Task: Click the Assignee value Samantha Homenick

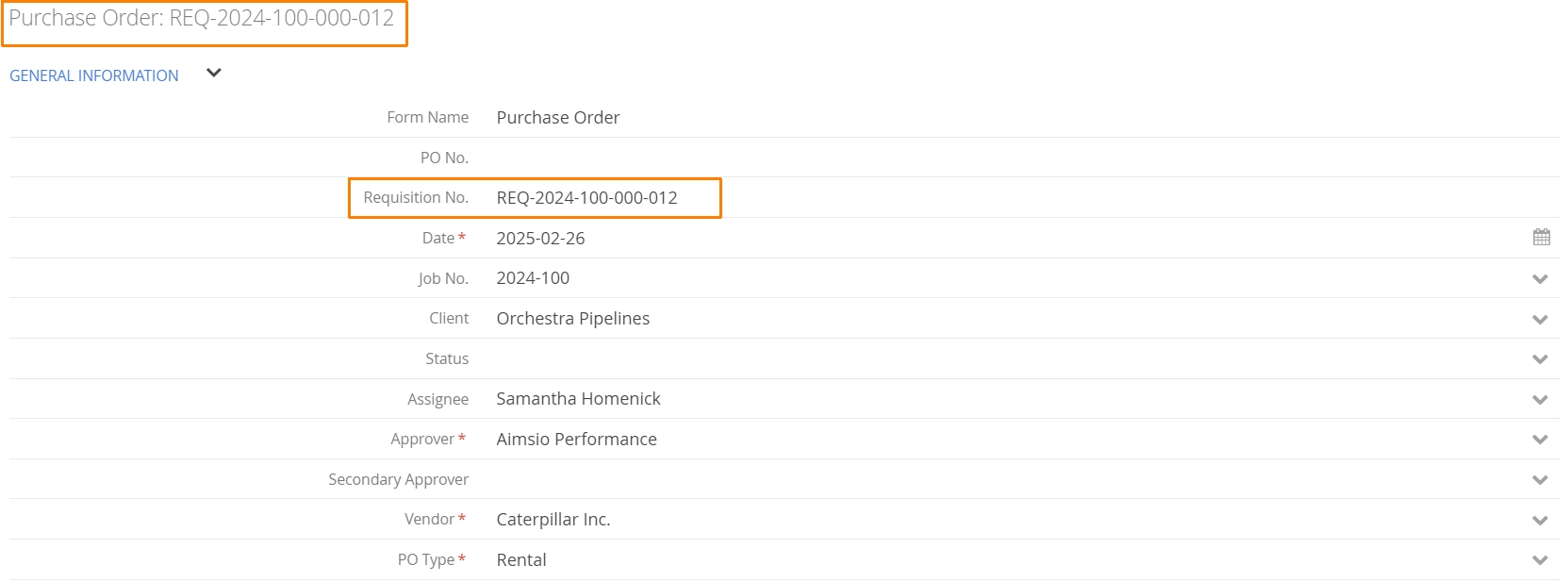Action: point(578,399)
